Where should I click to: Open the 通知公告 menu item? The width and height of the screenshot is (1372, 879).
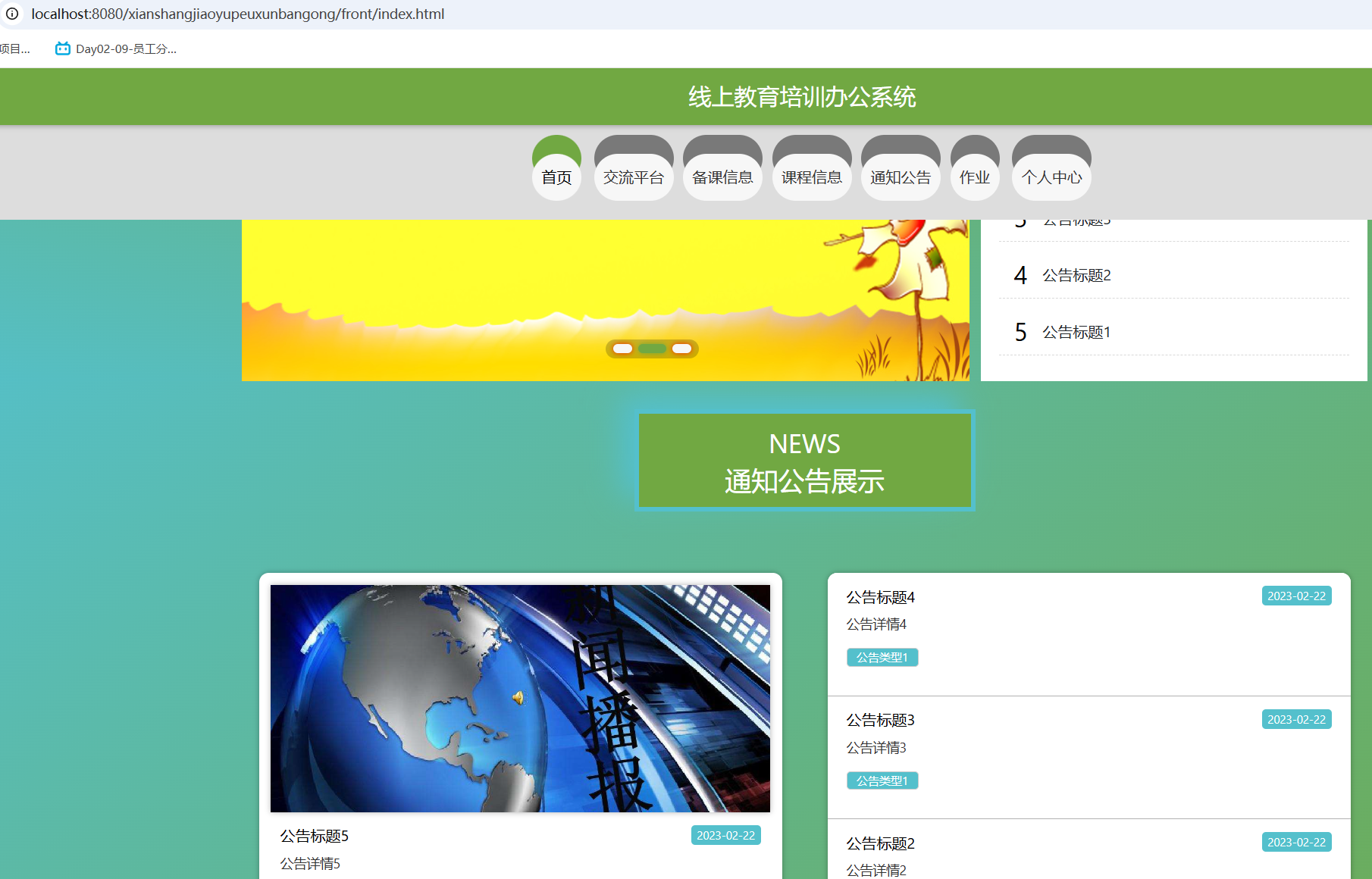coord(901,177)
